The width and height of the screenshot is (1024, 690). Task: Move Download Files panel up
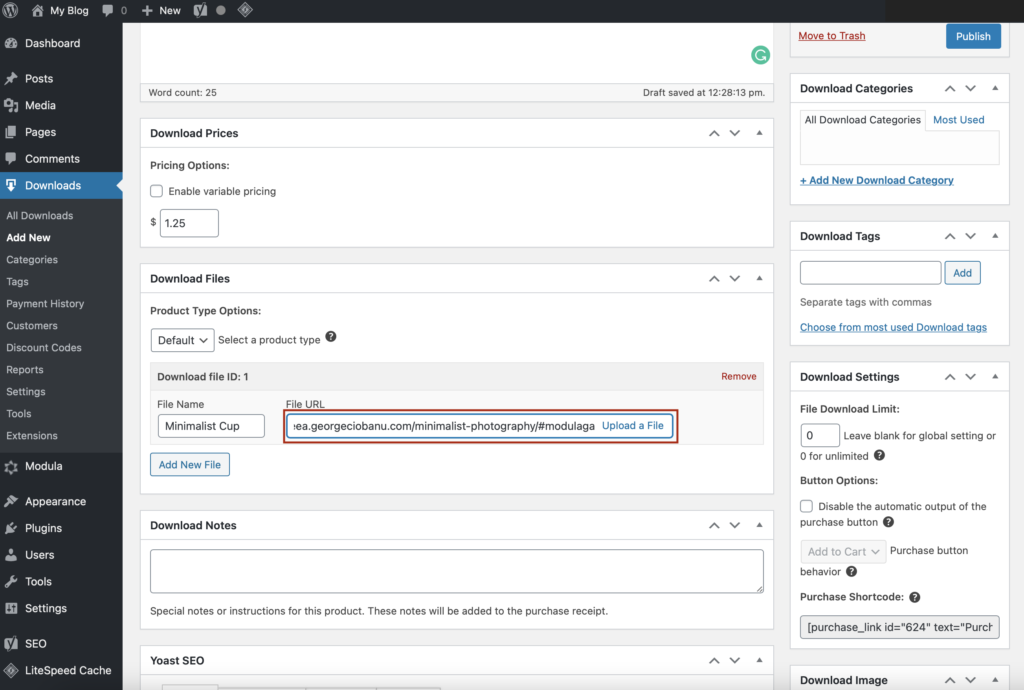pyautogui.click(x=714, y=279)
